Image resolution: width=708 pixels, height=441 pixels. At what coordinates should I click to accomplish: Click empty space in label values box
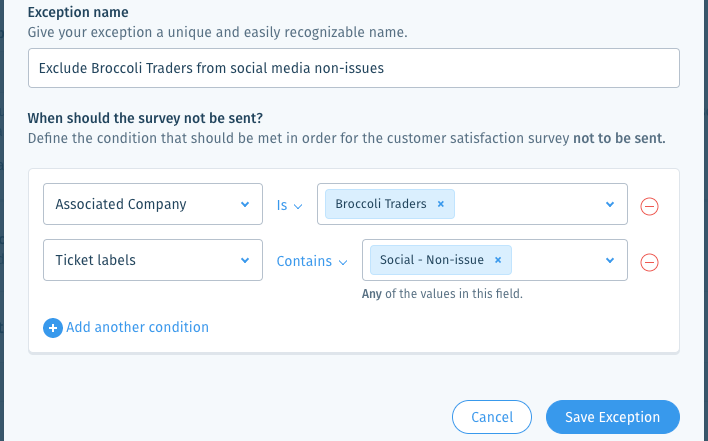[x=558, y=260]
